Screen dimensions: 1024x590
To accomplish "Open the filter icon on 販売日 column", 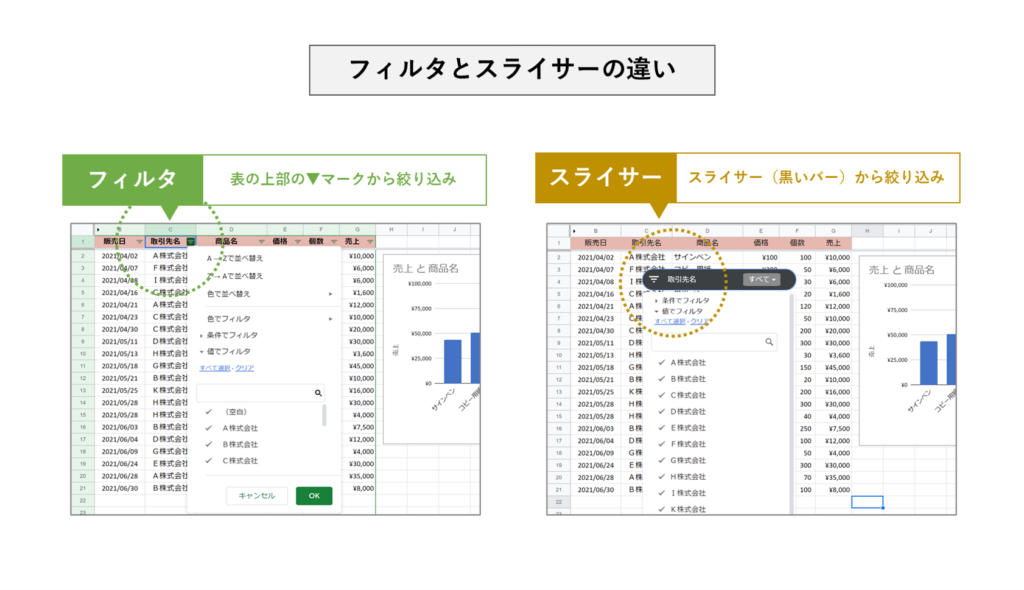I will [140, 242].
